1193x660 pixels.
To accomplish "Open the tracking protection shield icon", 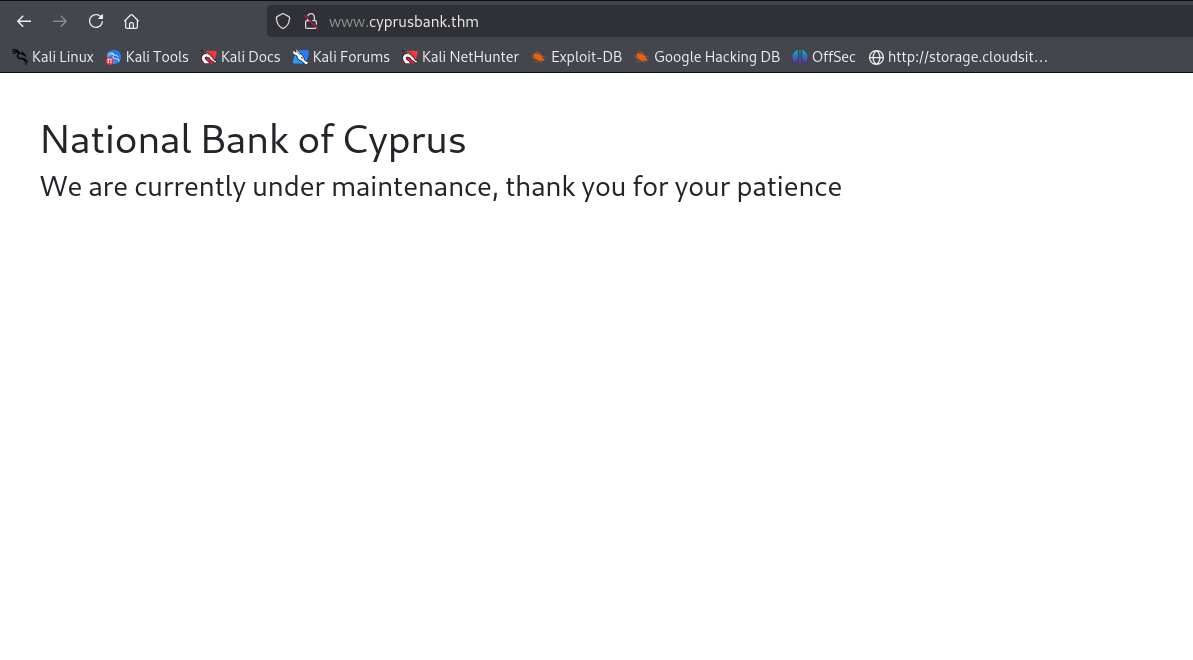I will click(x=283, y=21).
